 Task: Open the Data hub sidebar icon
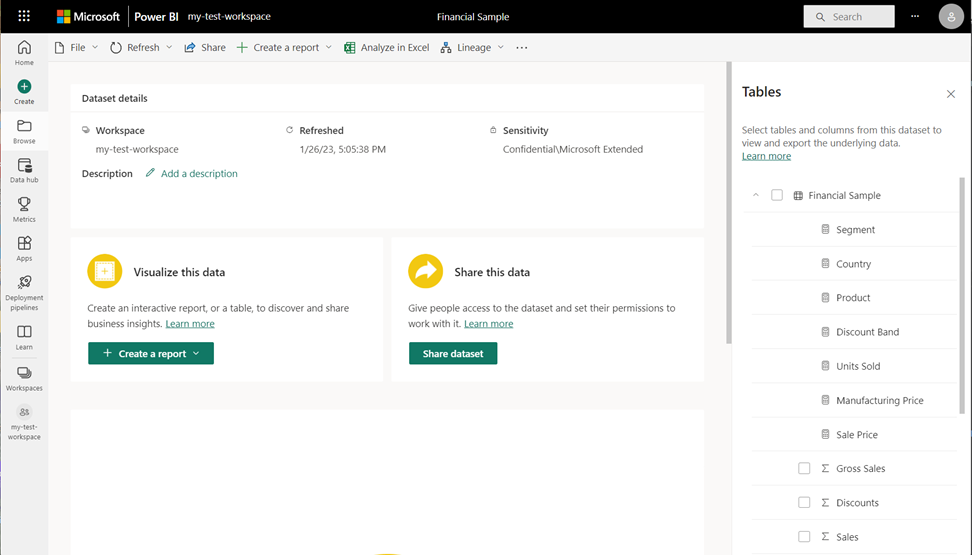[x=24, y=166]
